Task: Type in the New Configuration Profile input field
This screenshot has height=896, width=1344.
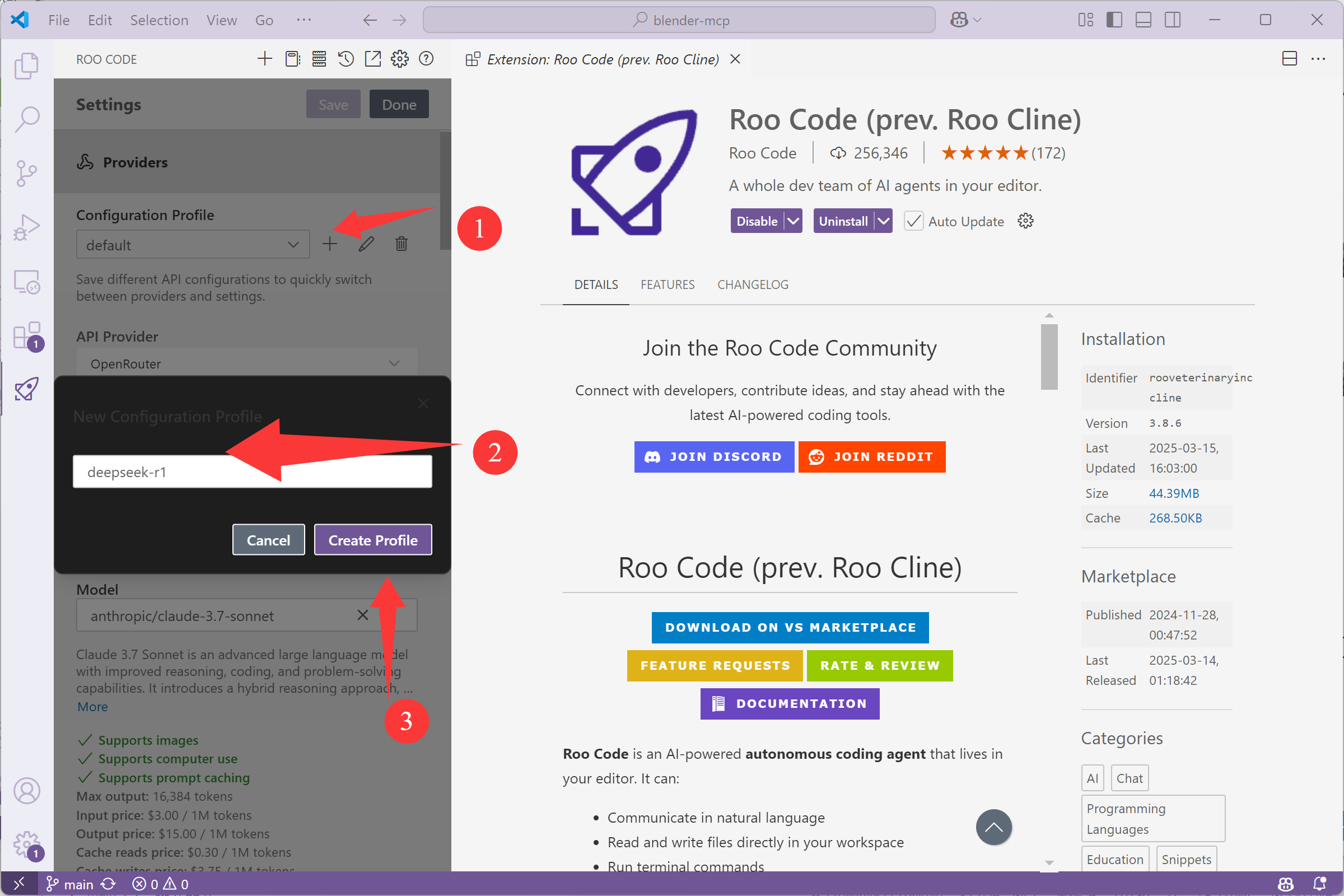Action: [252, 472]
